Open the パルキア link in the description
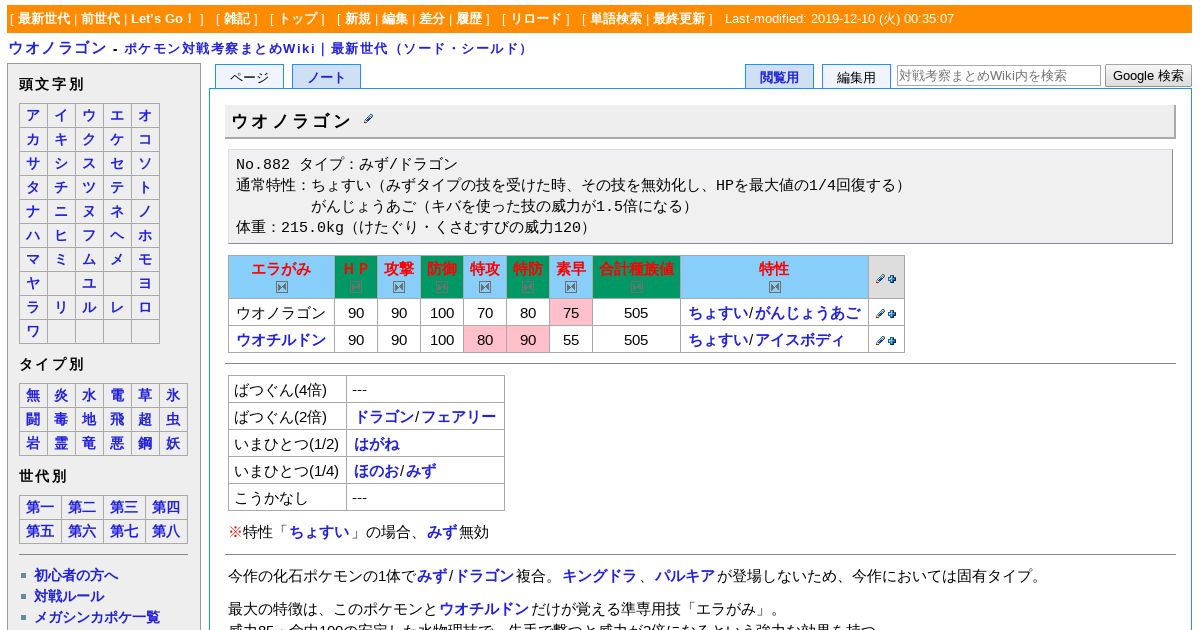The image size is (1200, 630). coord(685,576)
